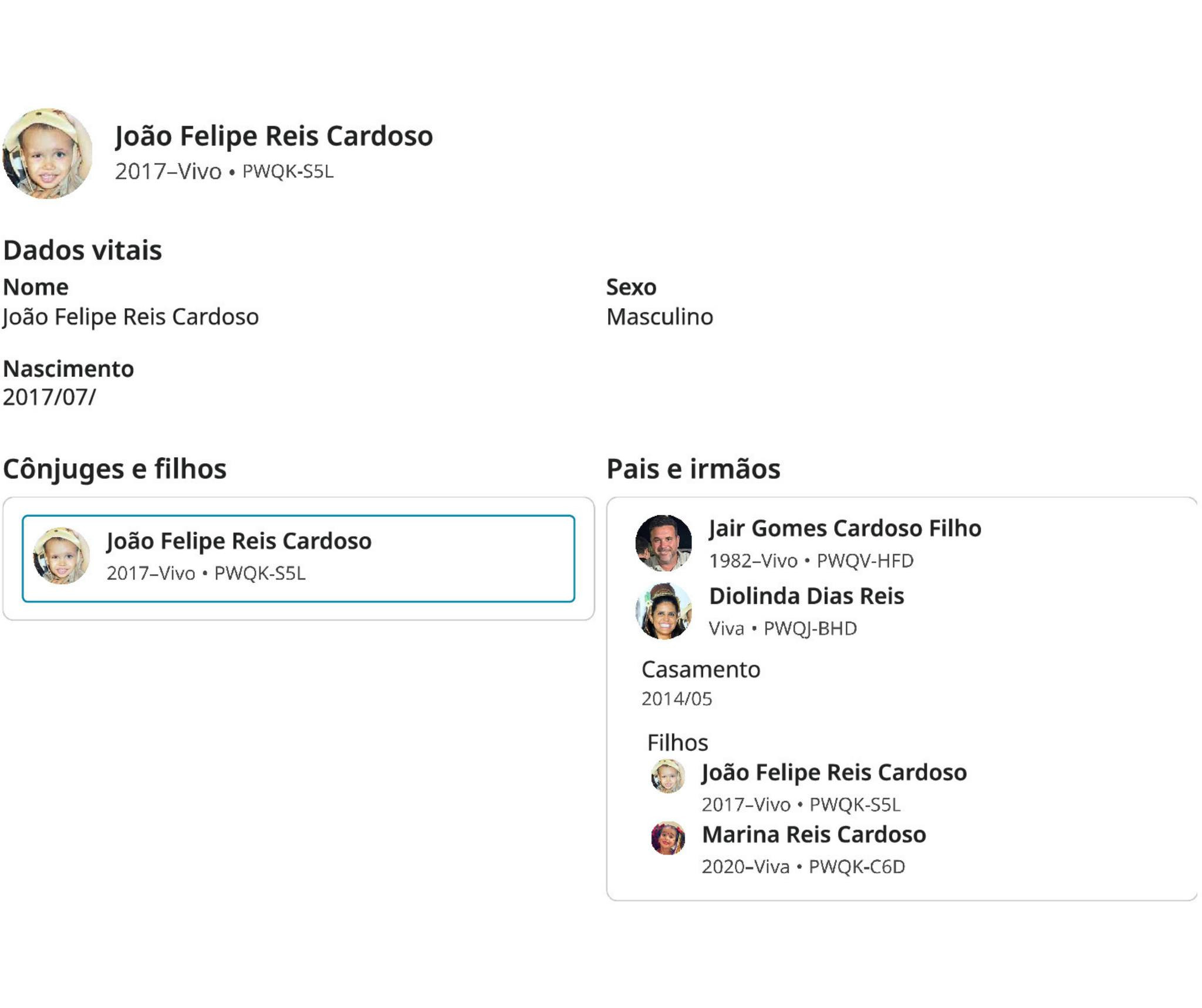This screenshot has height=1008, width=1202.
Task: Click ID PWQV-HFD under Jair
Action: click(865, 561)
